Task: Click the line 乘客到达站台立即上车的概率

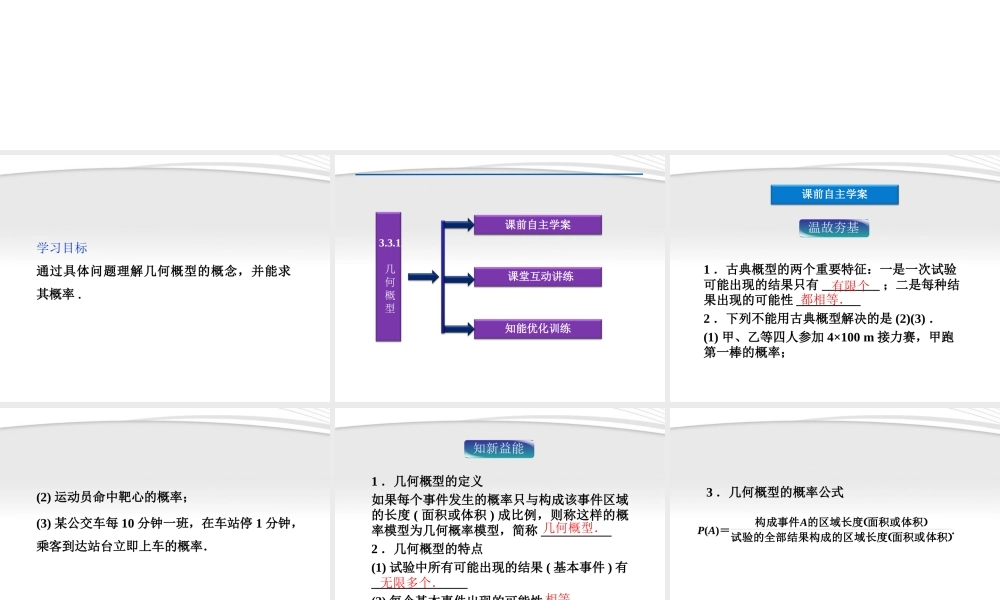Action: click(122, 546)
